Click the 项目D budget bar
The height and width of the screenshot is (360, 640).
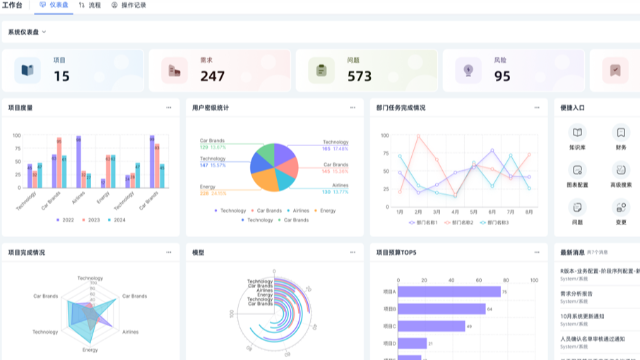[x=412, y=343]
